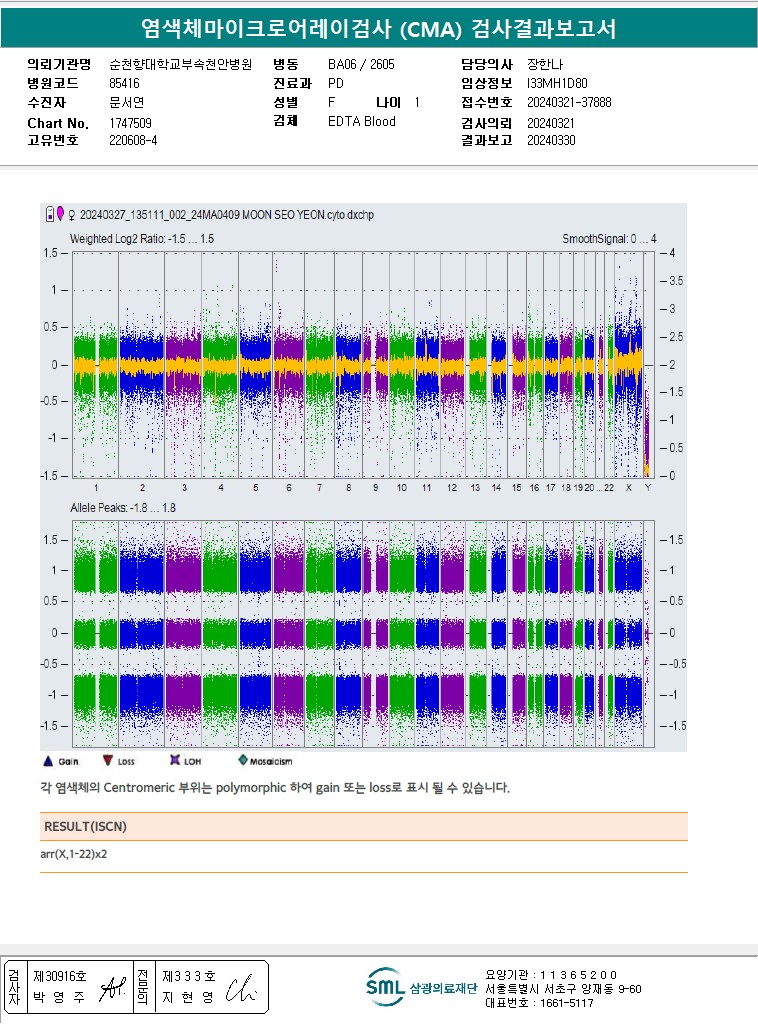Screen dimensions: 758x1024
Task: Click the battery-shaped icon before the filename
Action: [x=50, y=213]
